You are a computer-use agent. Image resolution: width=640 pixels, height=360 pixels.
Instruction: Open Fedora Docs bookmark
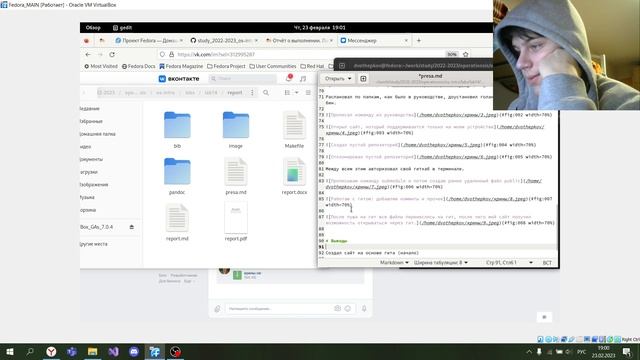138,66
